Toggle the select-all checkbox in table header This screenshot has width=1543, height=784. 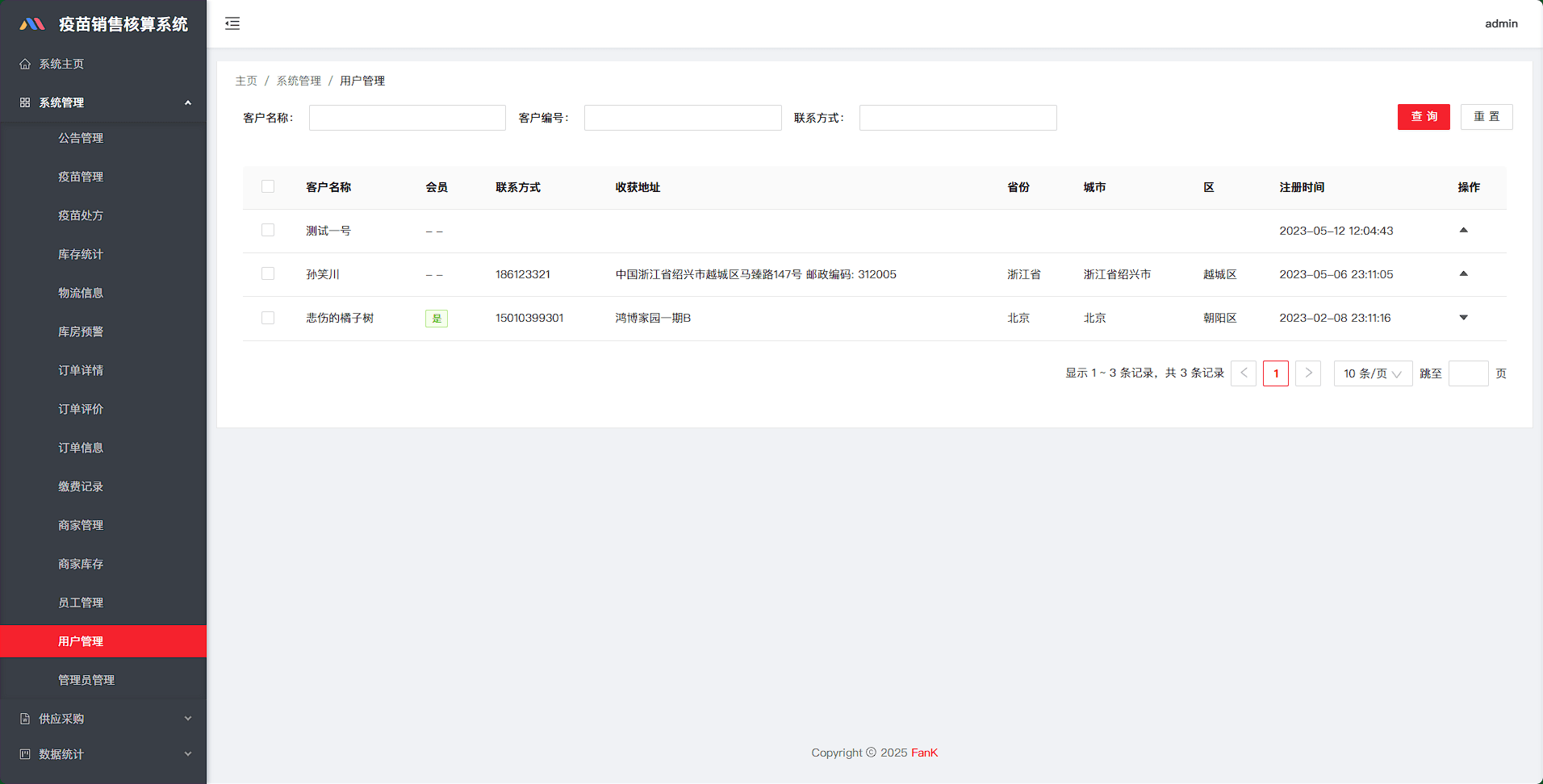(x=268, y=186)
